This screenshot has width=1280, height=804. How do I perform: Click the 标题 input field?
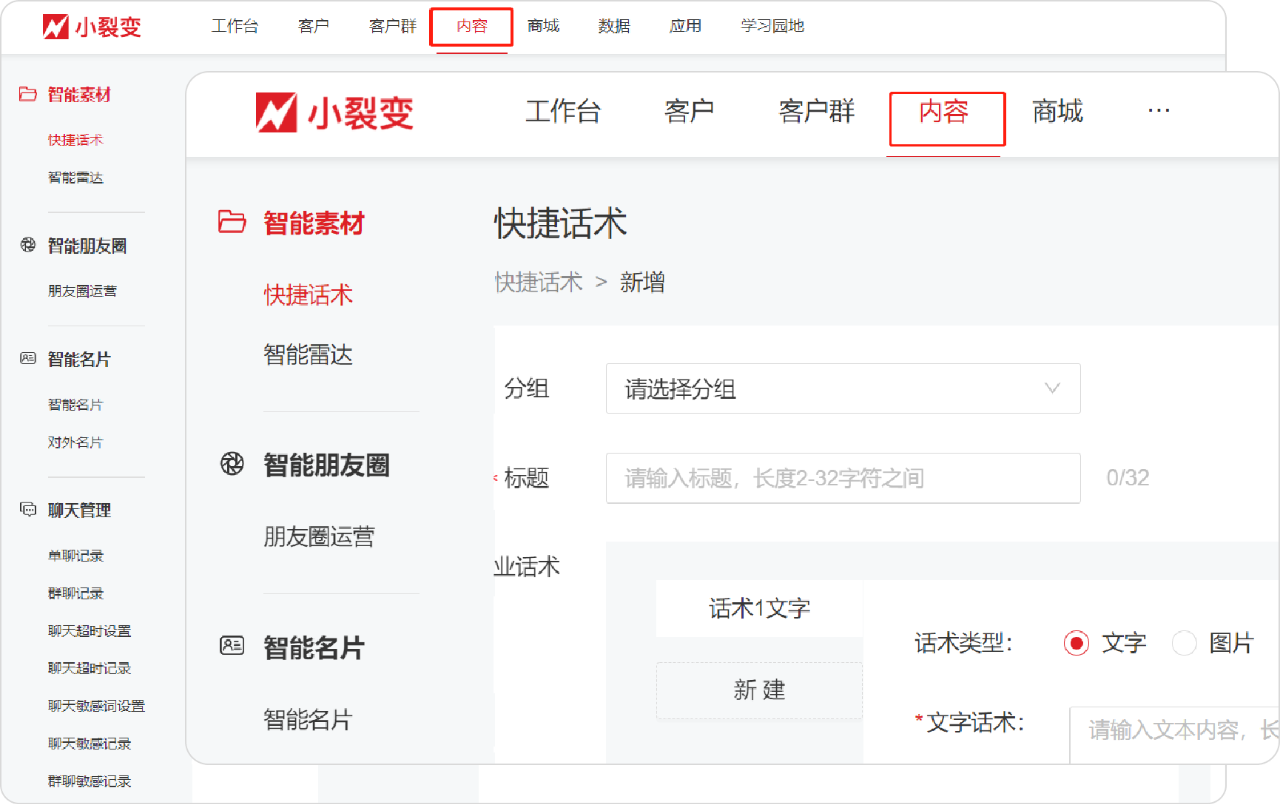pyautogui.click(x=842, y=478)
